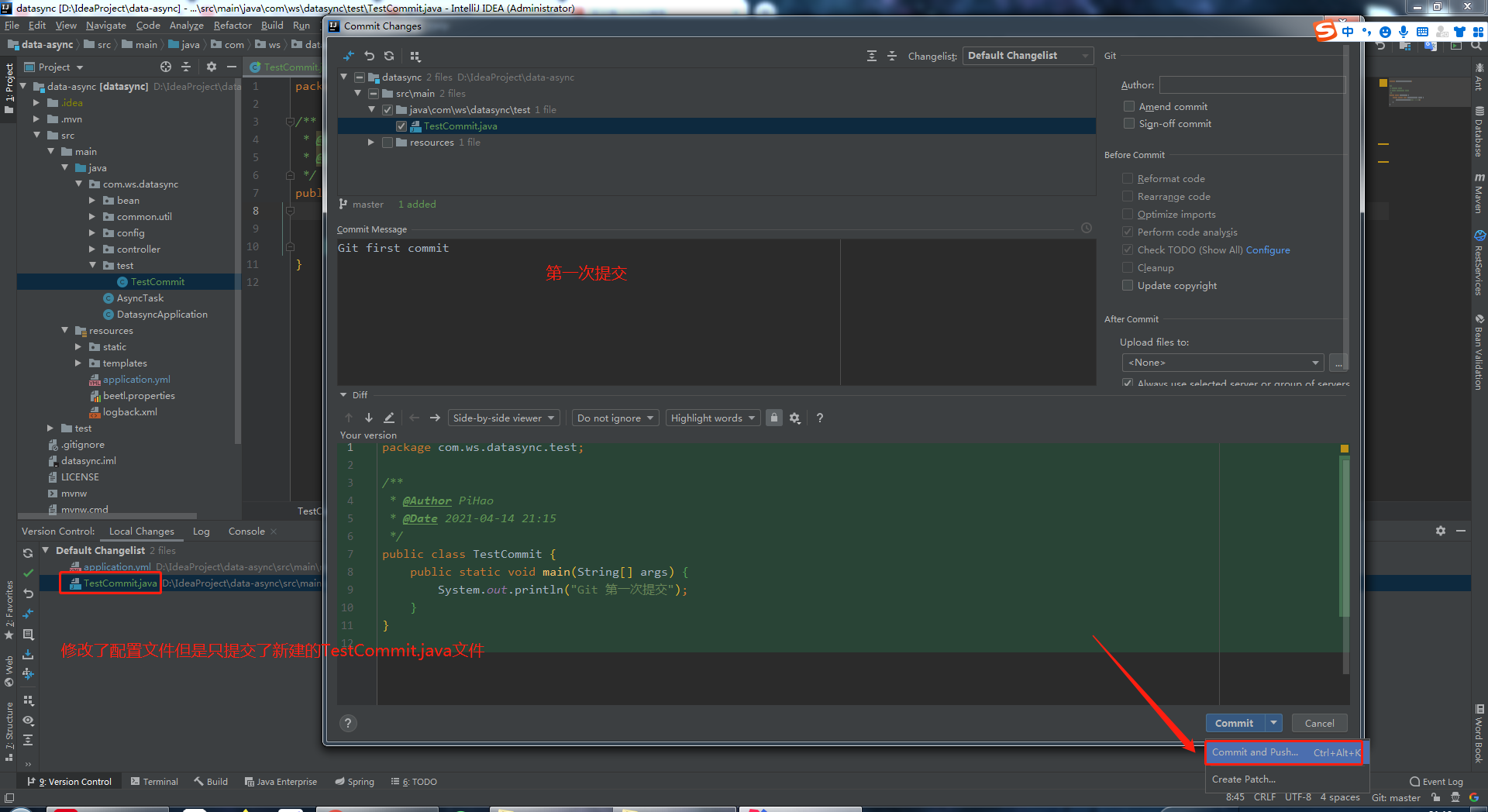The height and width of the screenshot is (812, 1488).
Task: Enable the Reformat code checkbox
Action: coord(1128,178)
